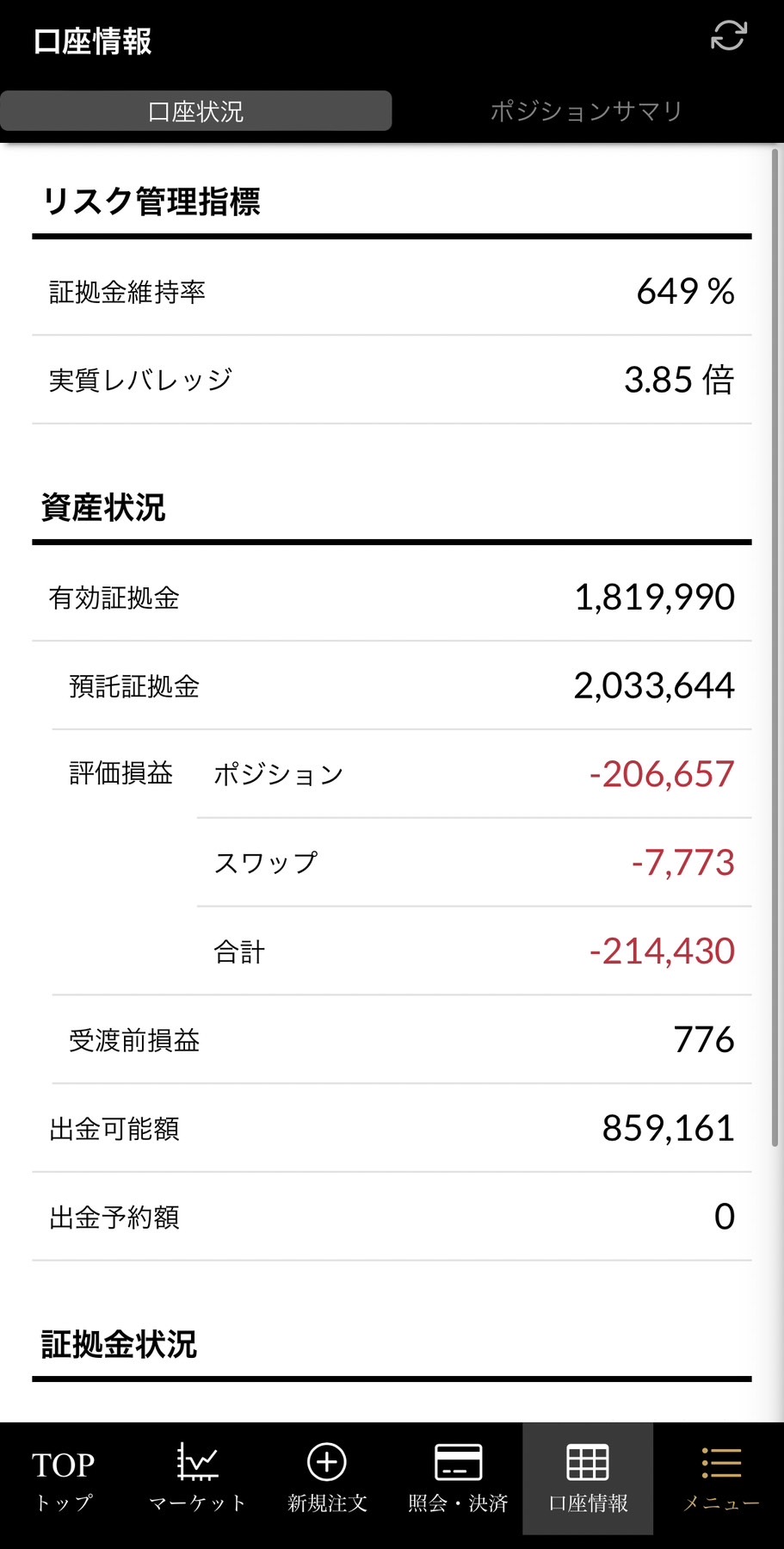Tap the 有効証拠金 amount 1,819,990
The height and width of the screenshot is (1549, 784).
(654, 598)
